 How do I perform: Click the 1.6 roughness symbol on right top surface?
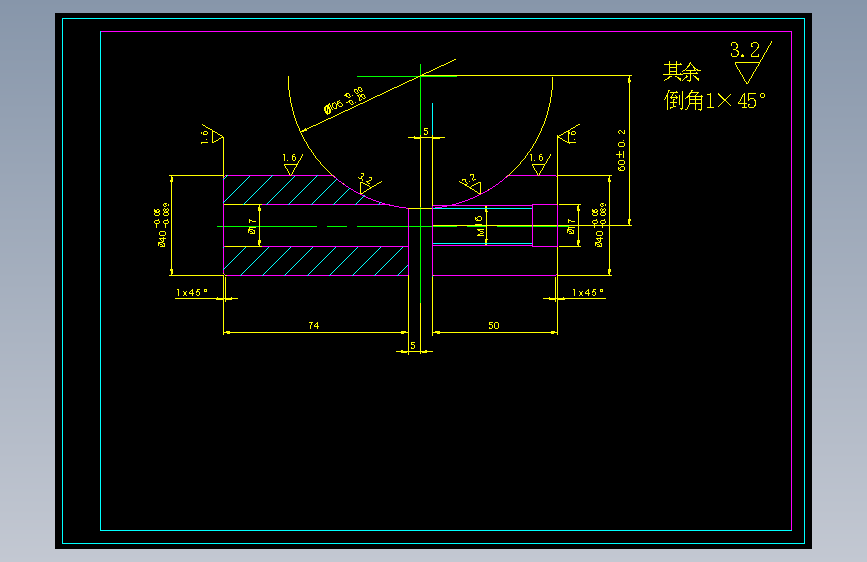point(540,164)
